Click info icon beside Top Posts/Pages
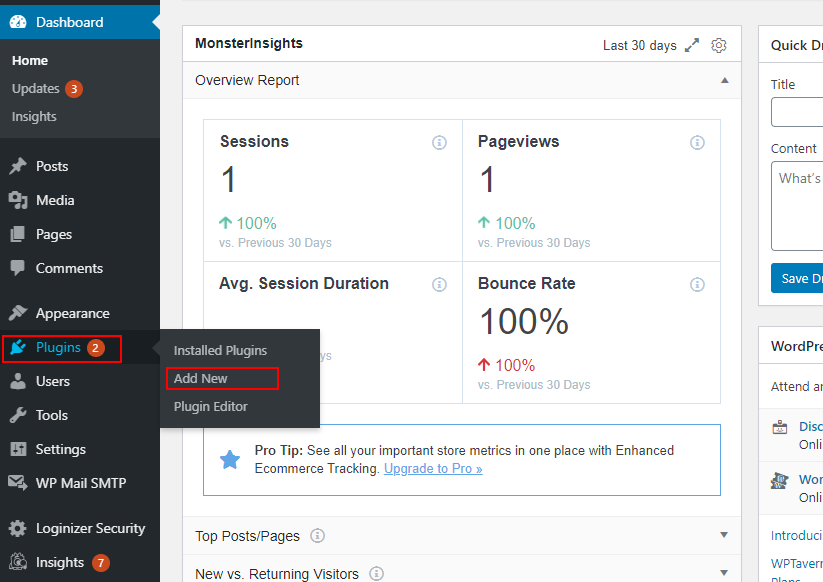The width and height of the screenshot is (823, 582). (318, 536)
